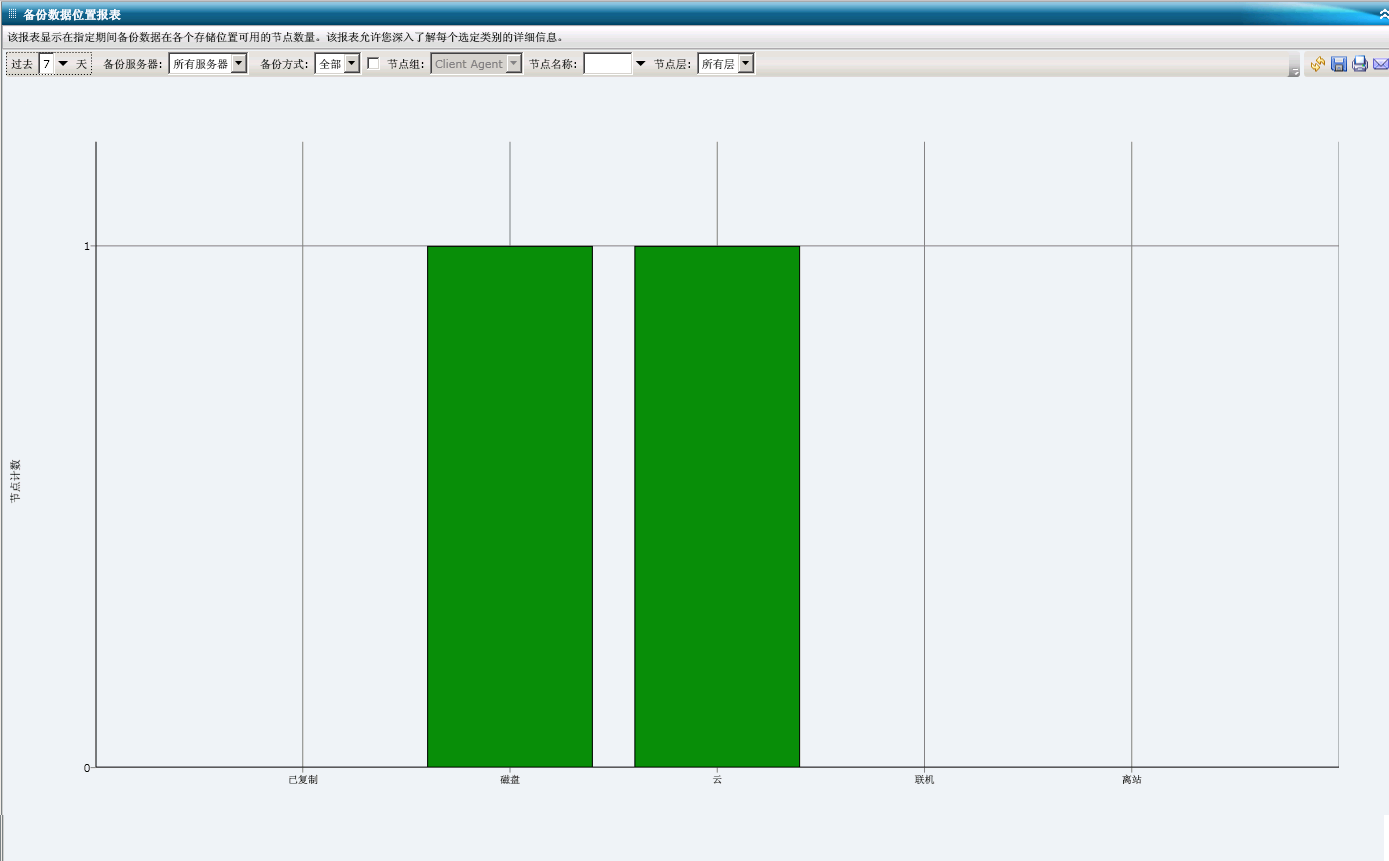Open the toolbar overflow options handle
1389x861 pixels.
tap(1294, 67)
